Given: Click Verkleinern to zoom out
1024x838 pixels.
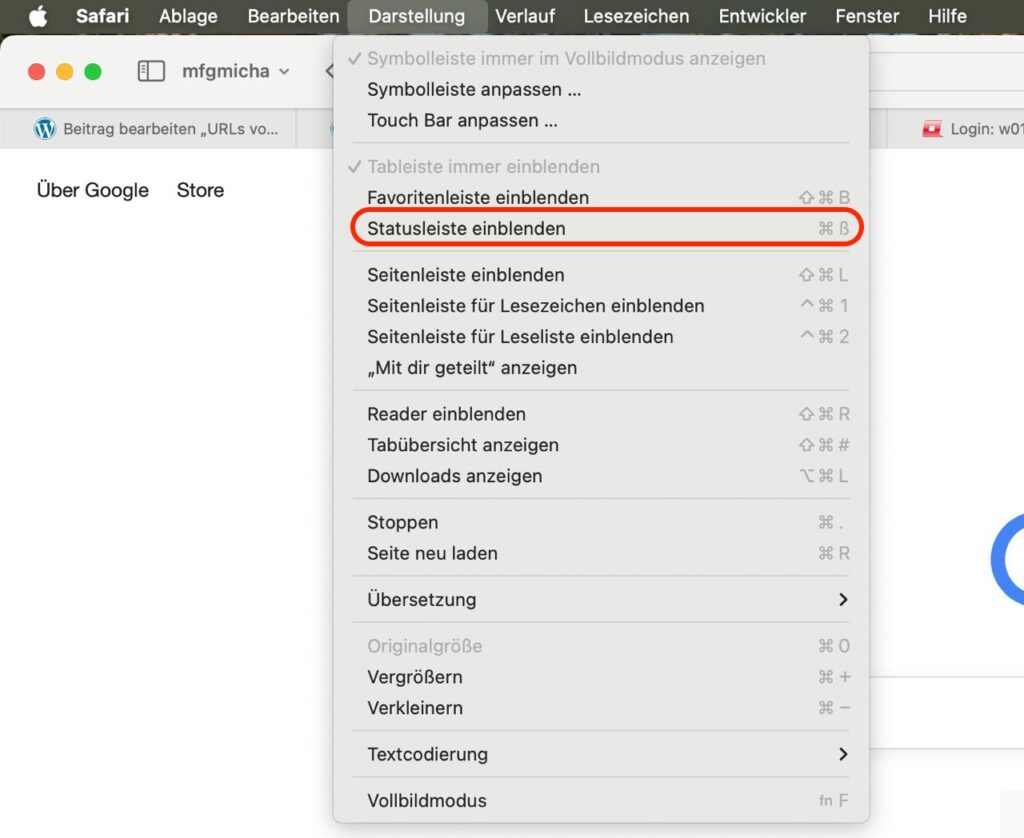Looking at the screenshot, I should click(x=601, y=708).
